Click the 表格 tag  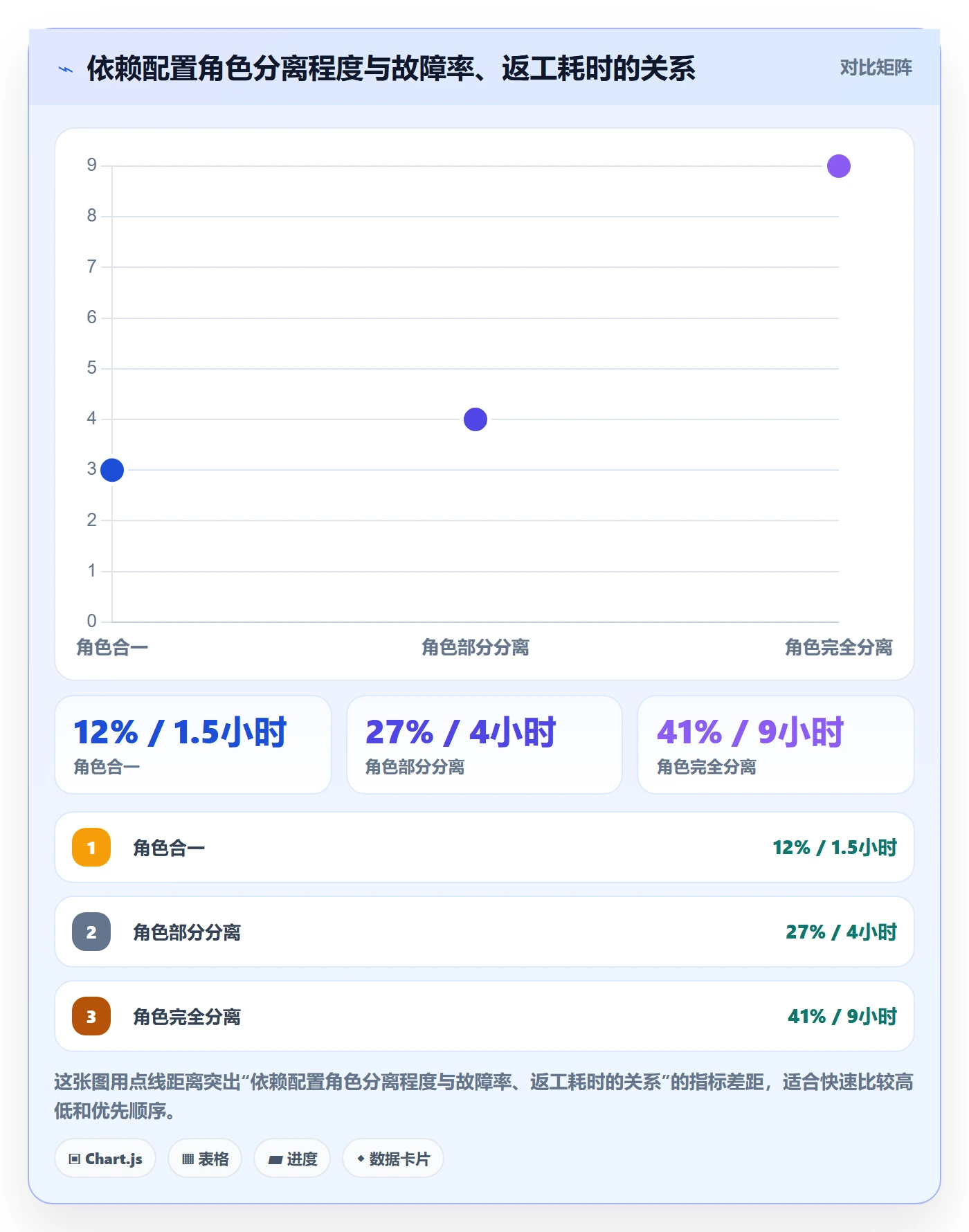coord(205,1159)
